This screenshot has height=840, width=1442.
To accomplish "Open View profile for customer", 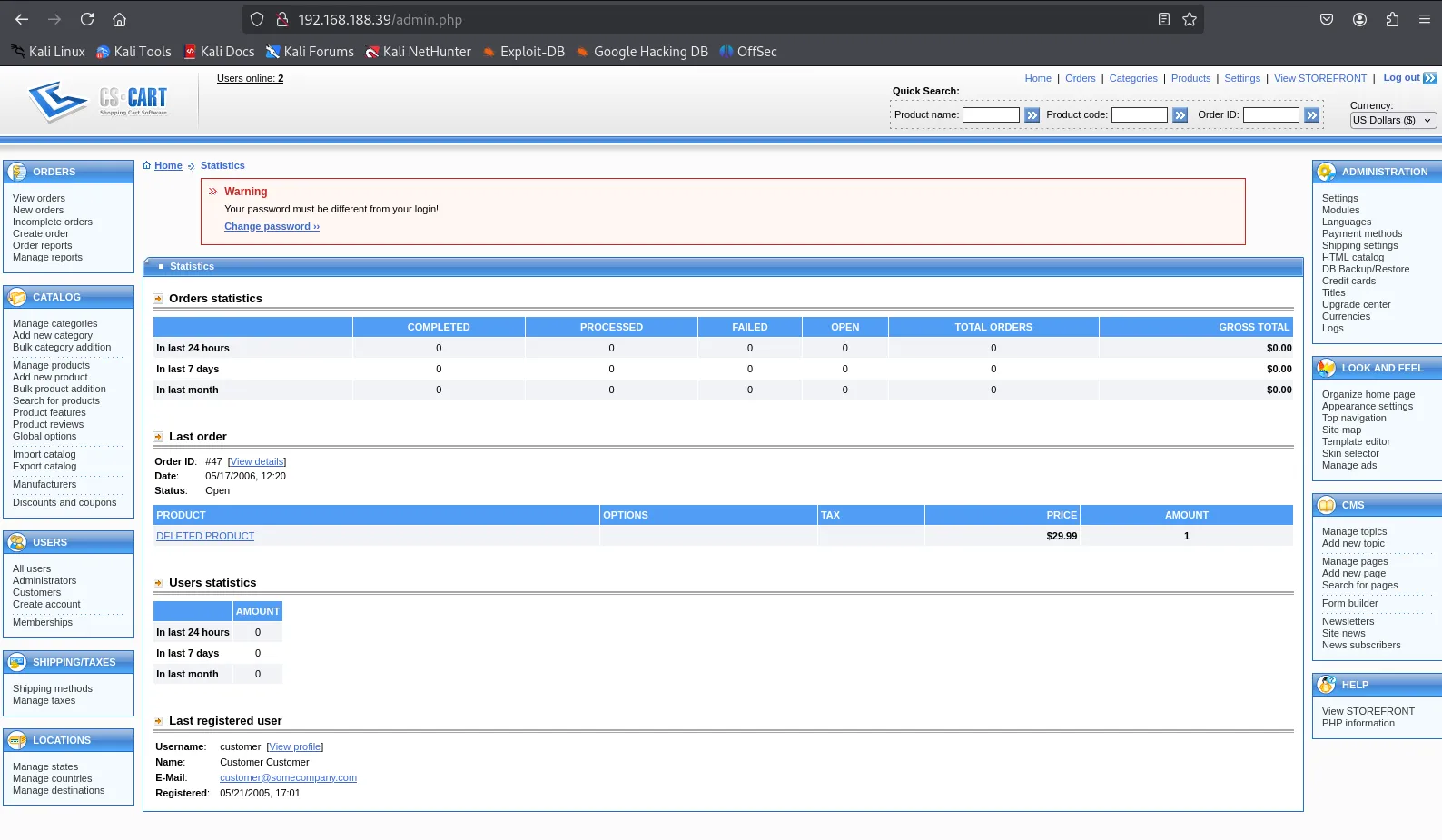I will pyautogui.click(x=295, y=746).
